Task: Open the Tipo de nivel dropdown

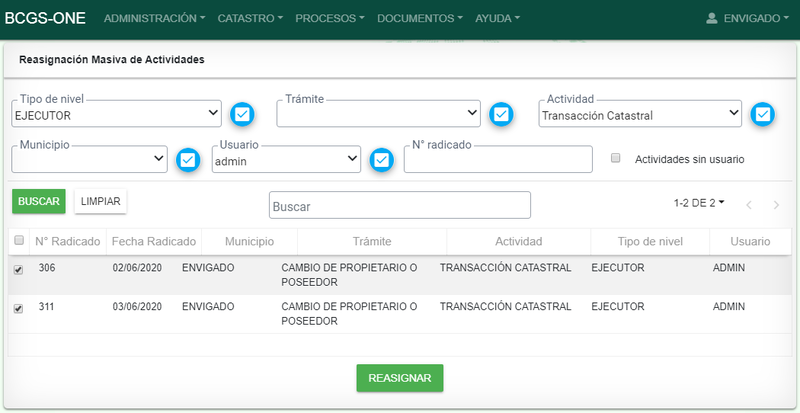Action: [117, 115]
